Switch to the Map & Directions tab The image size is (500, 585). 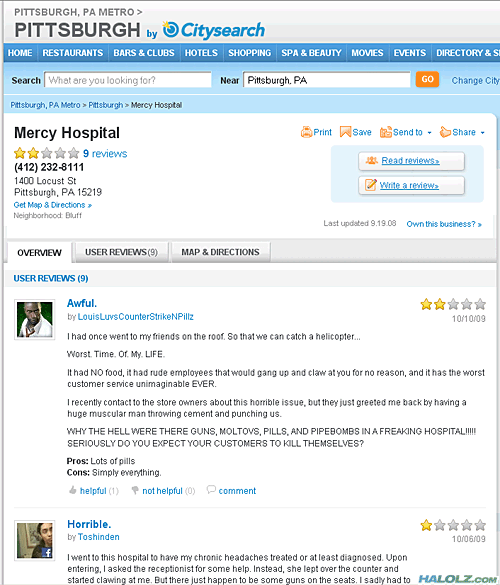click(x=220, y=252)
